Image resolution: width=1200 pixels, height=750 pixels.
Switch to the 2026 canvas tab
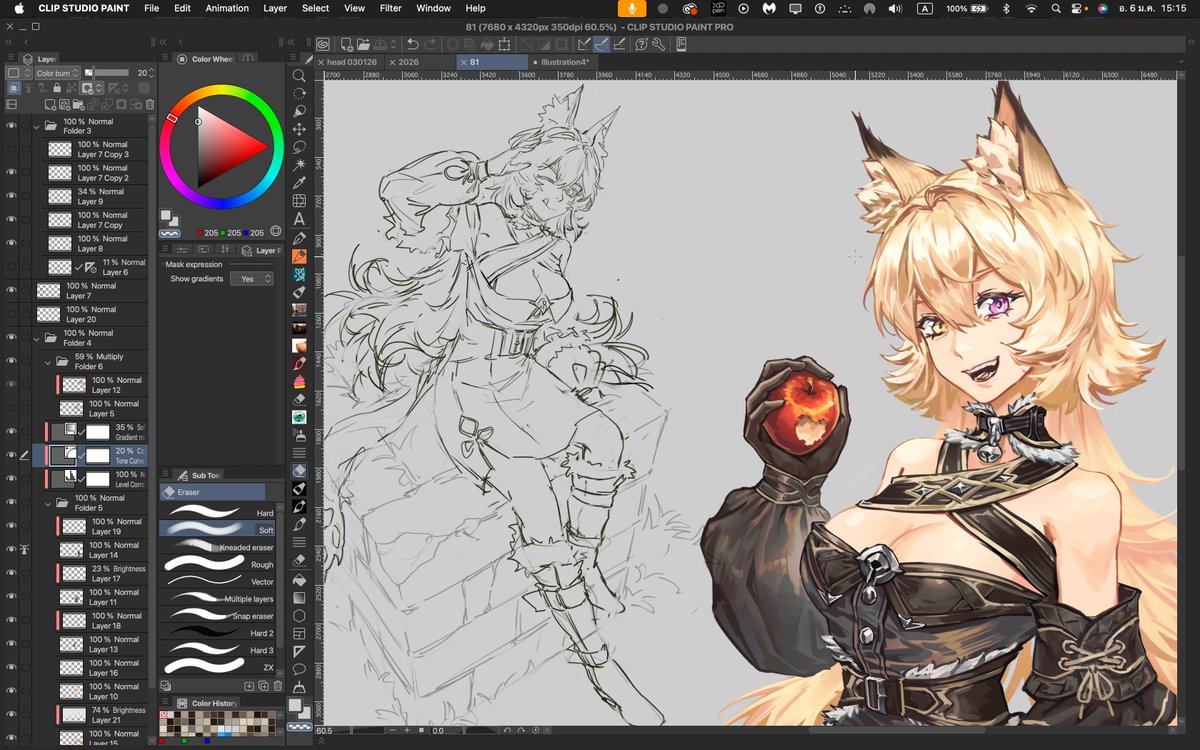(x=420, y=62)
